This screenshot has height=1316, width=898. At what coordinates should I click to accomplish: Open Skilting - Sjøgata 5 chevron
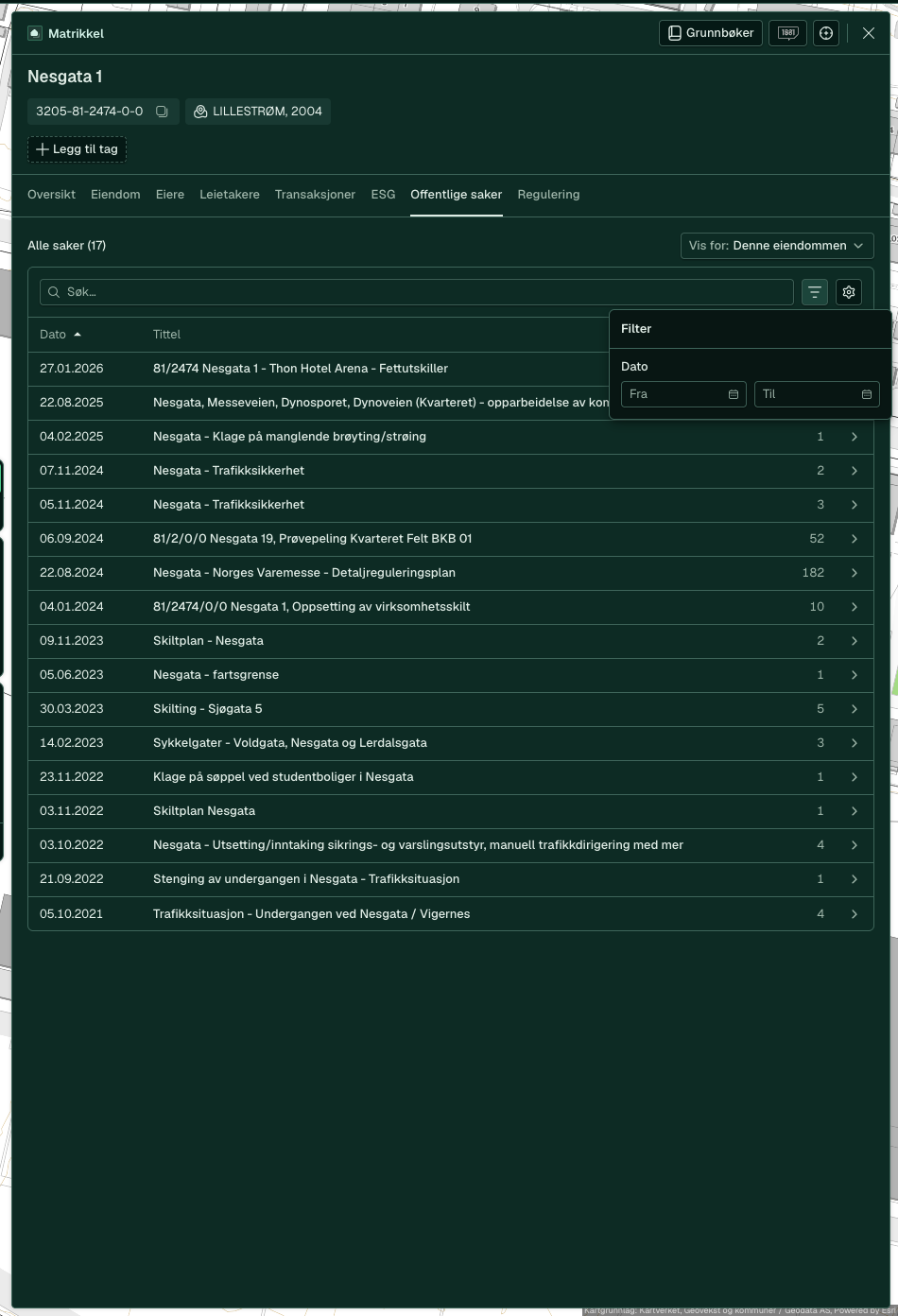(x=855, y=709)
